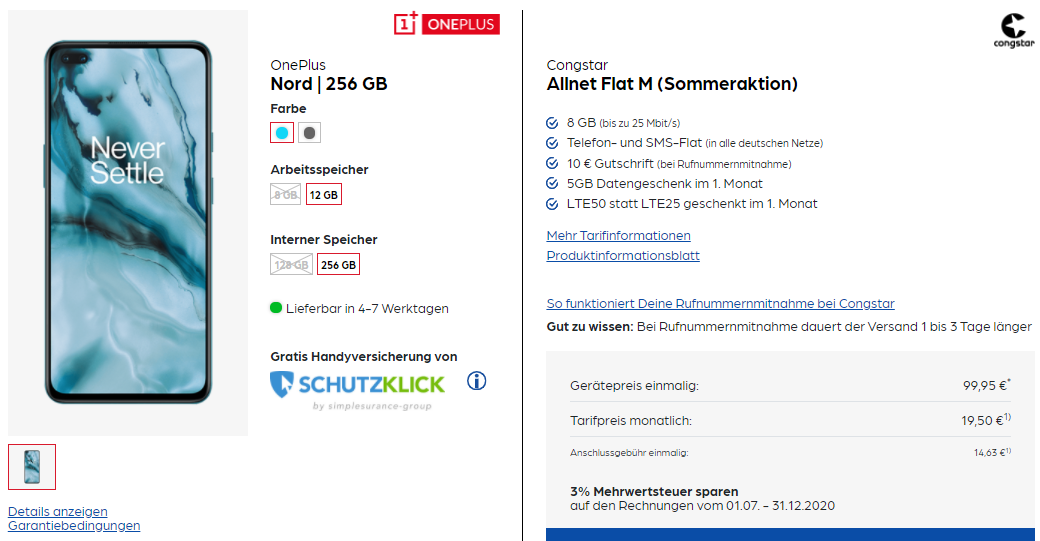Select the blue color swatch
This screenshot has height=541, width=1040.
[282, 133]
